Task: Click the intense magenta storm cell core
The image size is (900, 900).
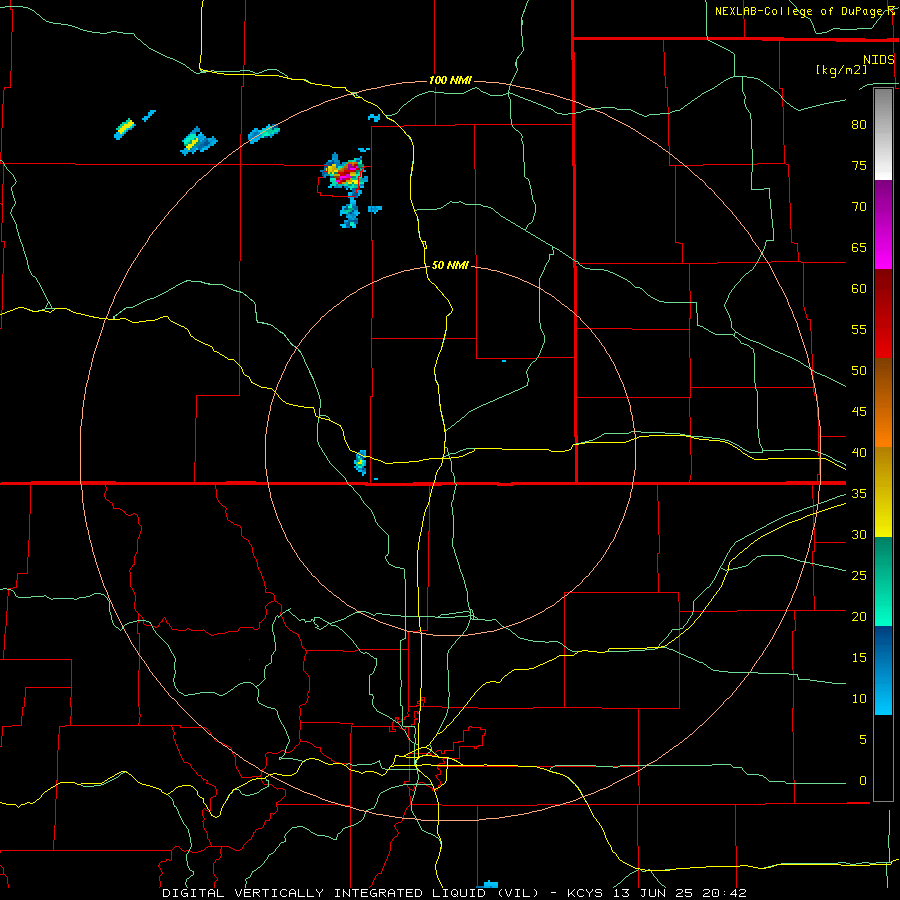Action: click(346, 174)
